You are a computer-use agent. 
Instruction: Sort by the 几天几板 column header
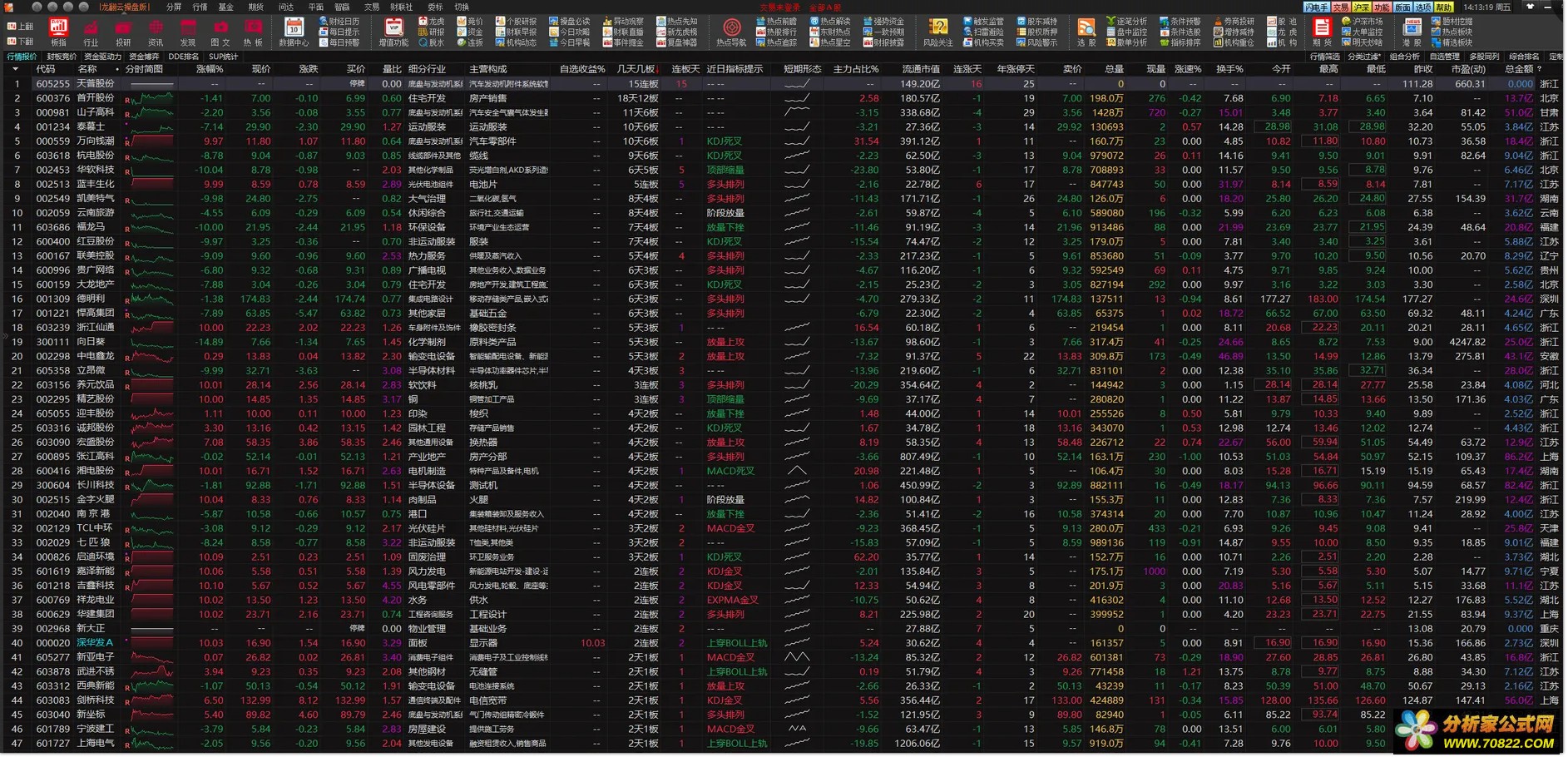click(x=636, y=69)
